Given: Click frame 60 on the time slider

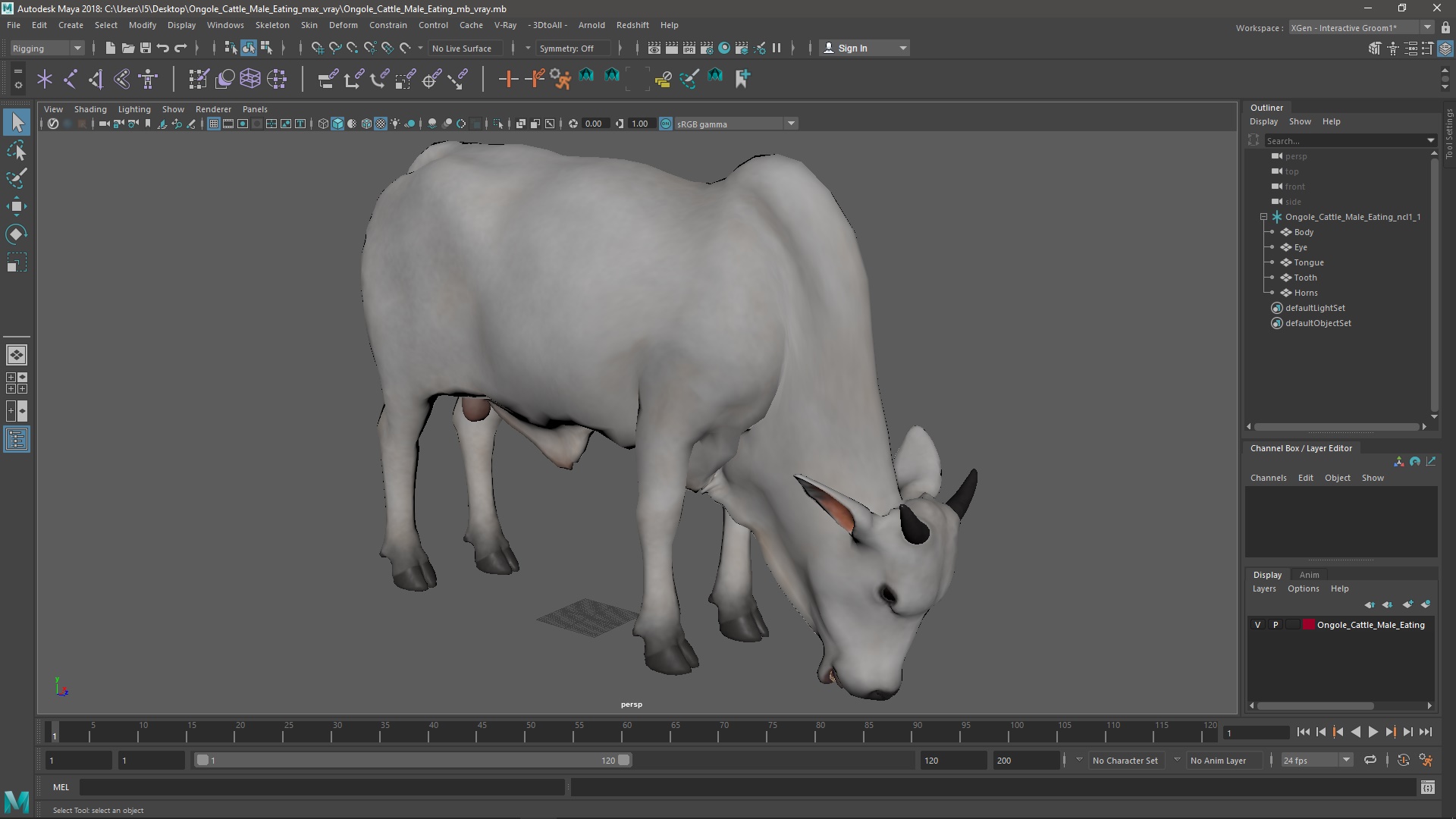Looking at the screenshot, I should 627,733.
